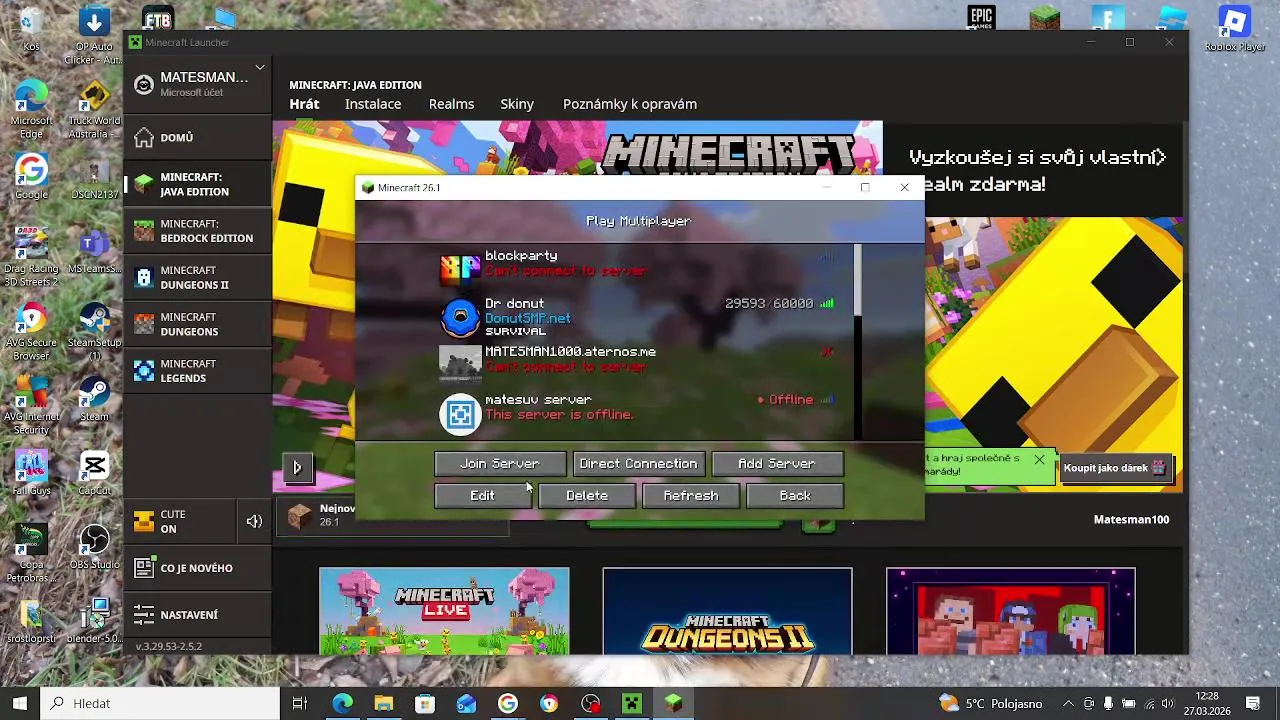Open Microsoft Edge desktop shortcut
Viewport: 1280px width, 720px height.
tap(31, 108)
